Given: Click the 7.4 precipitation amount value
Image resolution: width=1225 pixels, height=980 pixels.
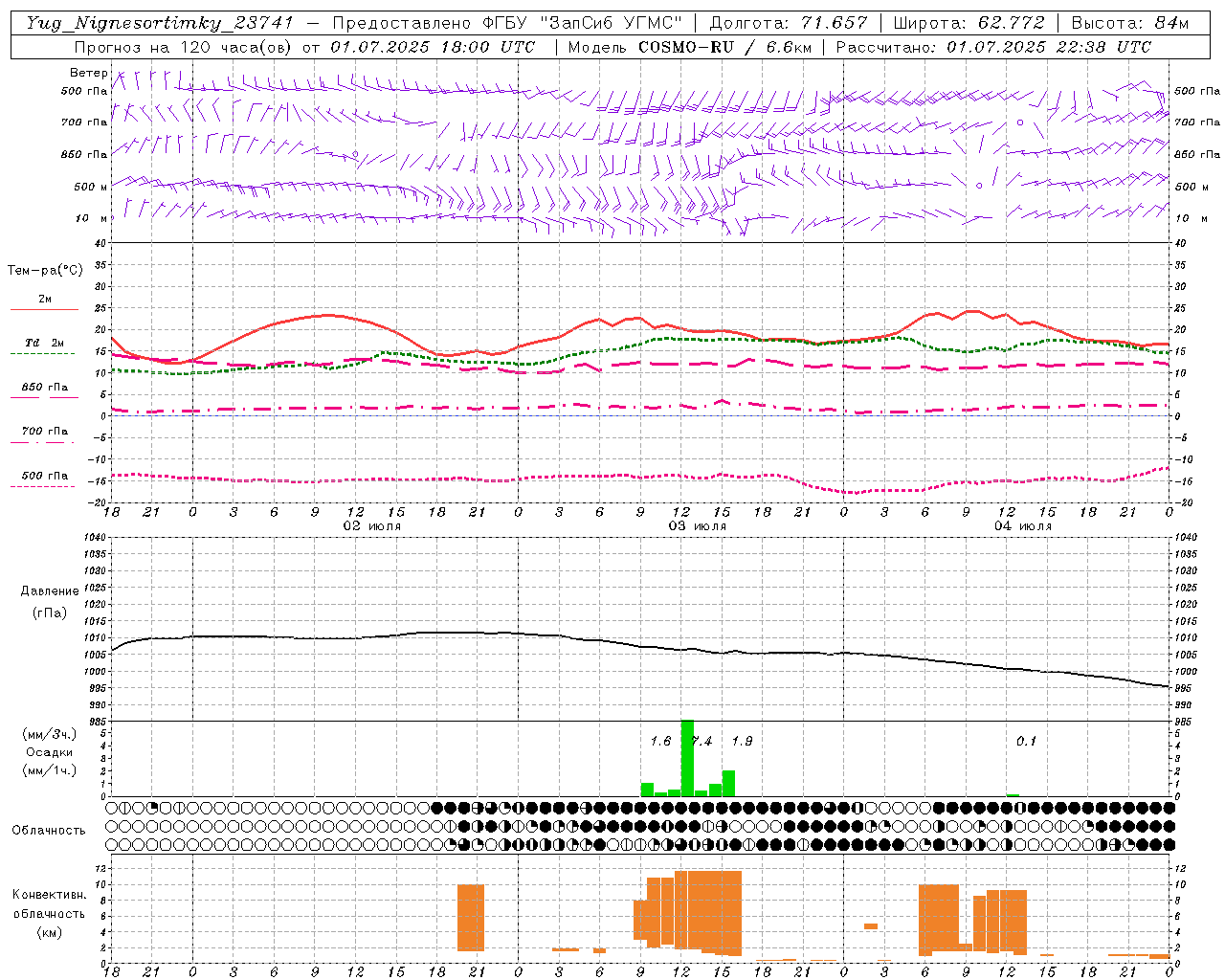Looking at the screenshot, I should [x=702, y=742].
